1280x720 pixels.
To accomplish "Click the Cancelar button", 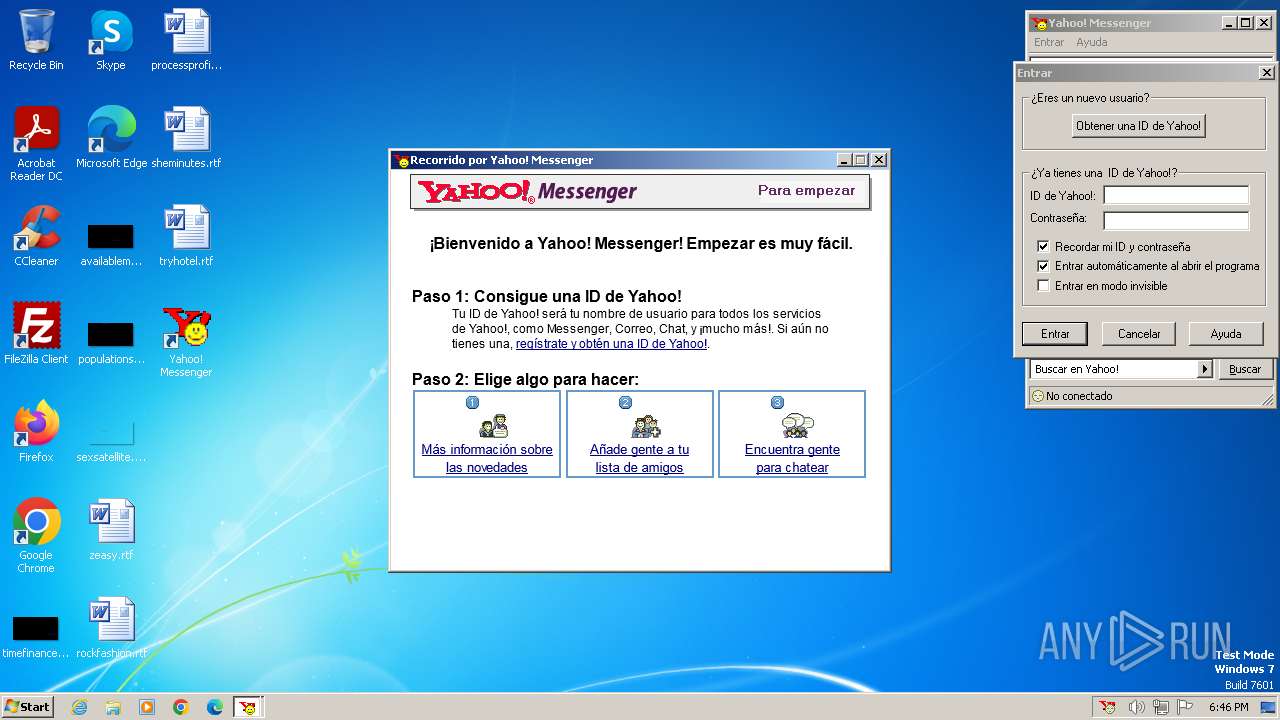I will coord(1139,334).
